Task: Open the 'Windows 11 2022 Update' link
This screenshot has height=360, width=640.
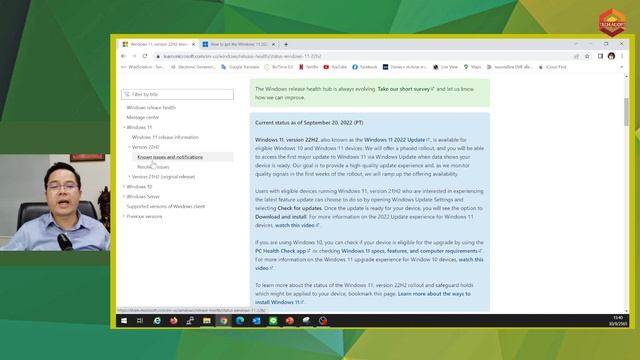Action: 397,140
